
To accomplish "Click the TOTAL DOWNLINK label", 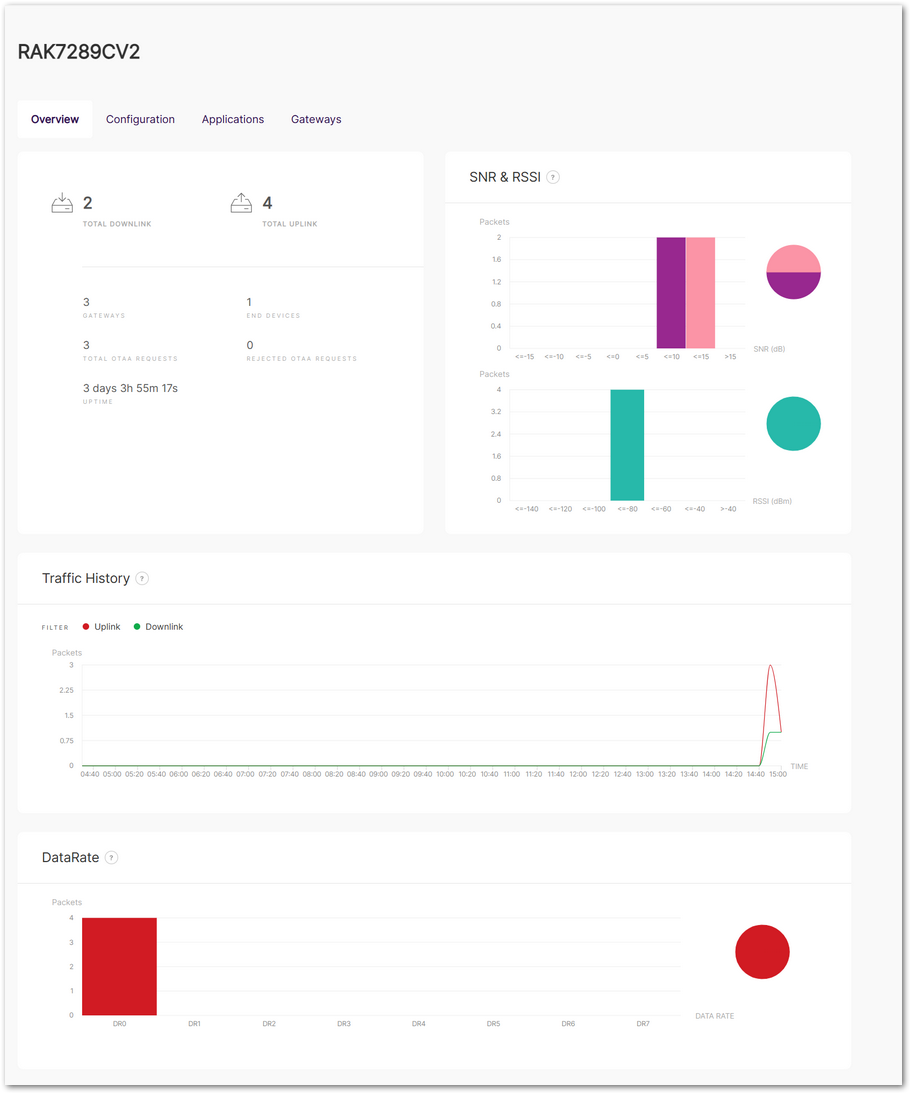I will [117, 224].
